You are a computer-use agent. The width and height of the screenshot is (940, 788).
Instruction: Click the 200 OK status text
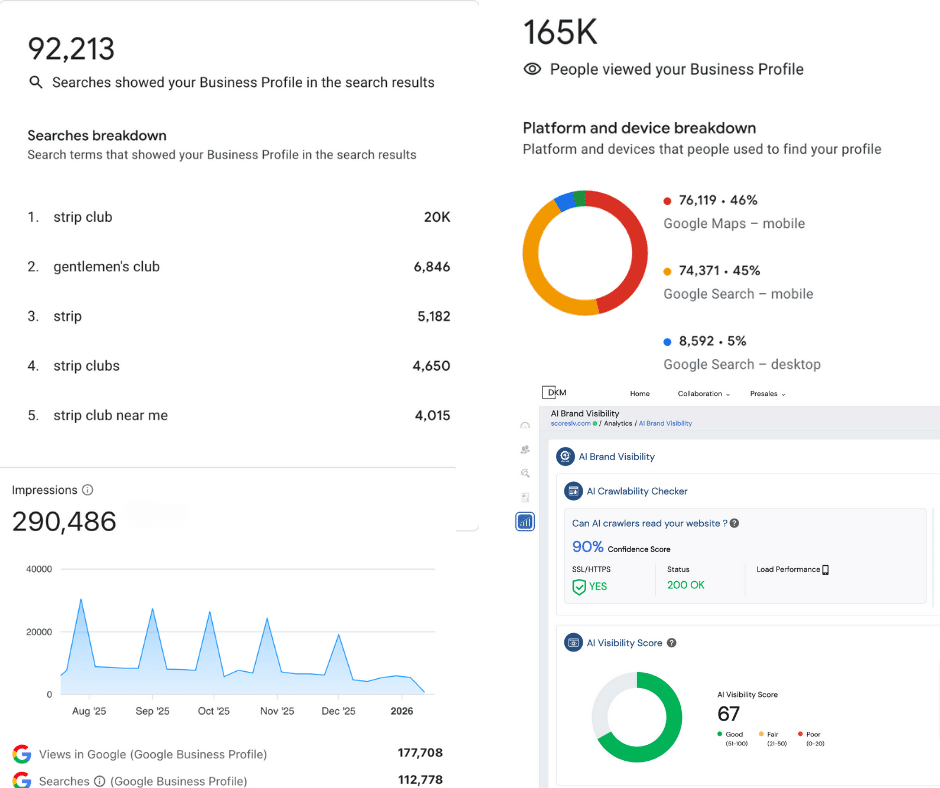click(686, 585)
